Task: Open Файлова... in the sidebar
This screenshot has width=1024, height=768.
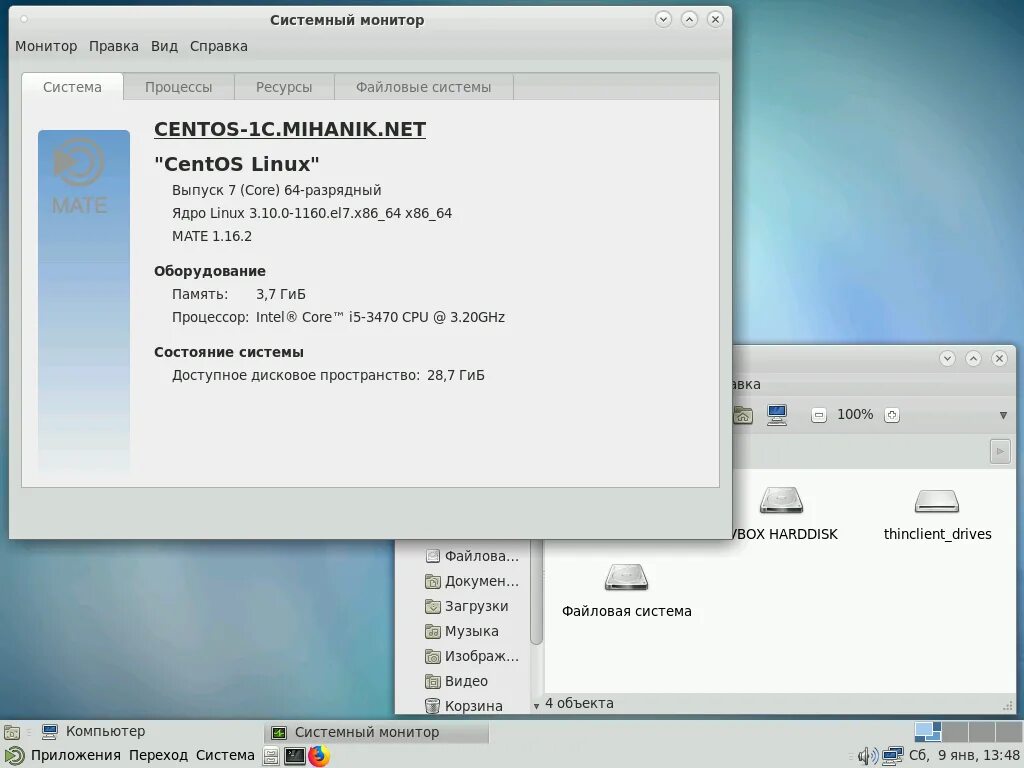Action: pos(472,556)
